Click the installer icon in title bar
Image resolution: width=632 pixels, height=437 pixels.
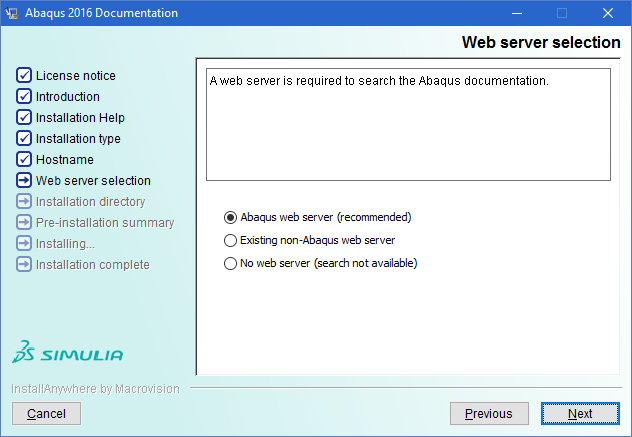click(x=12, y=13)
